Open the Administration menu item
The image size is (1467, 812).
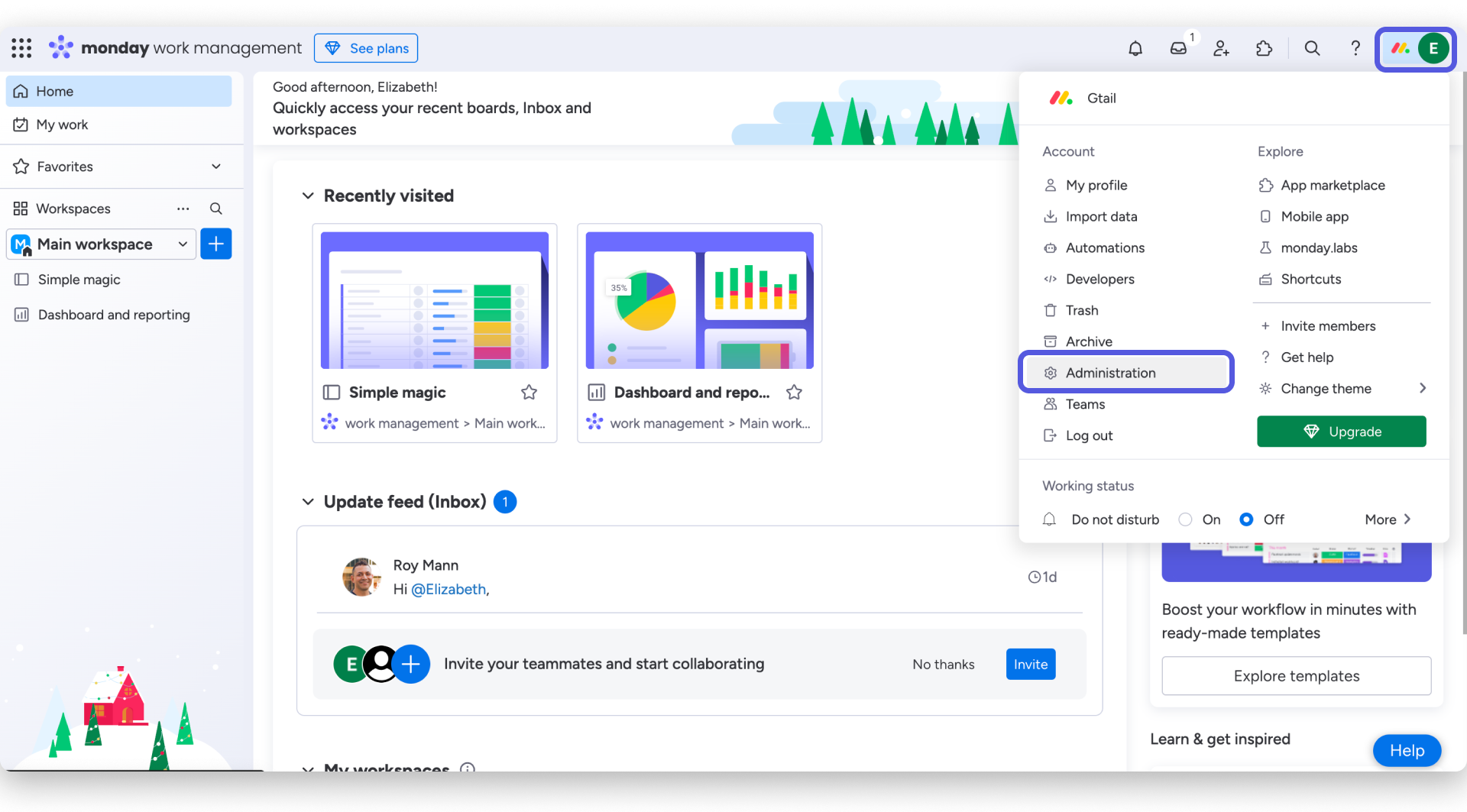click(x=1126, y=373)
